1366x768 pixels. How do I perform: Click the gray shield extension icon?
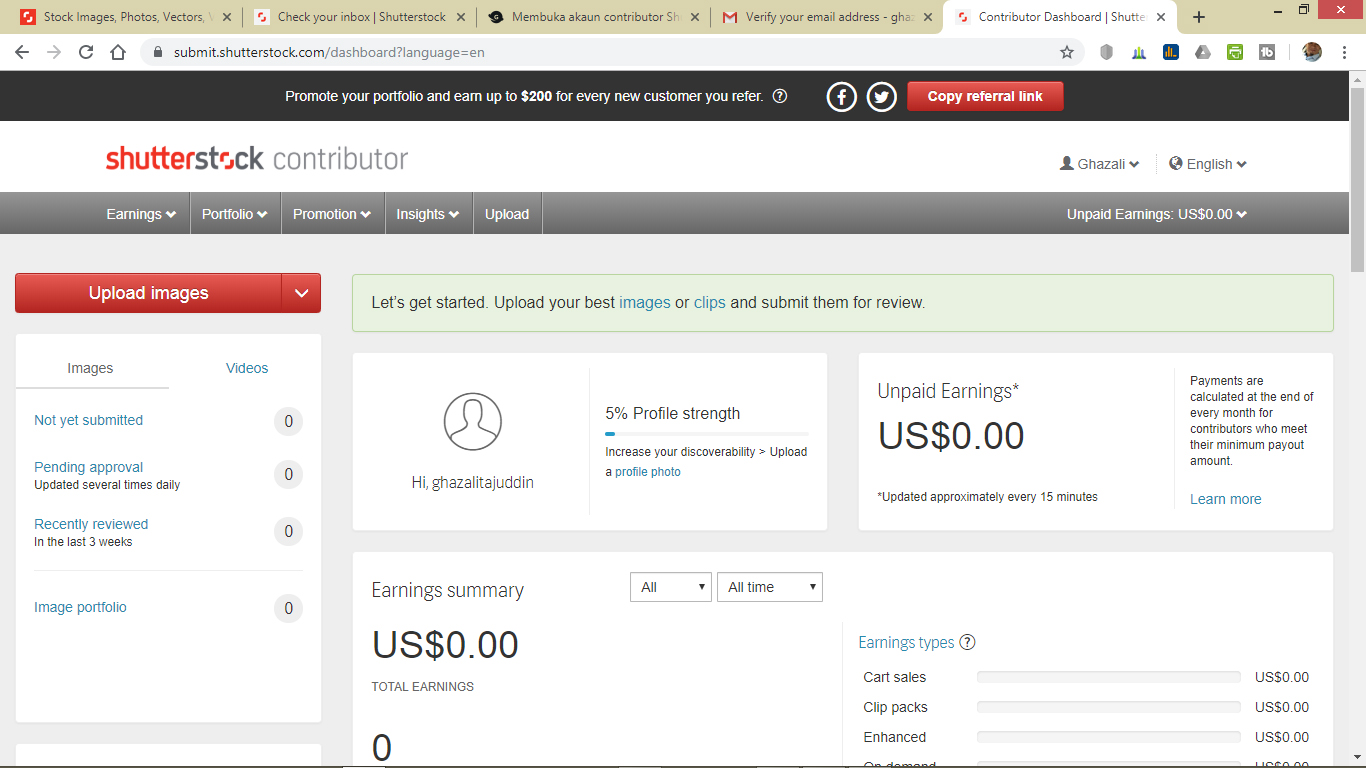click(x=1106, y=52)
